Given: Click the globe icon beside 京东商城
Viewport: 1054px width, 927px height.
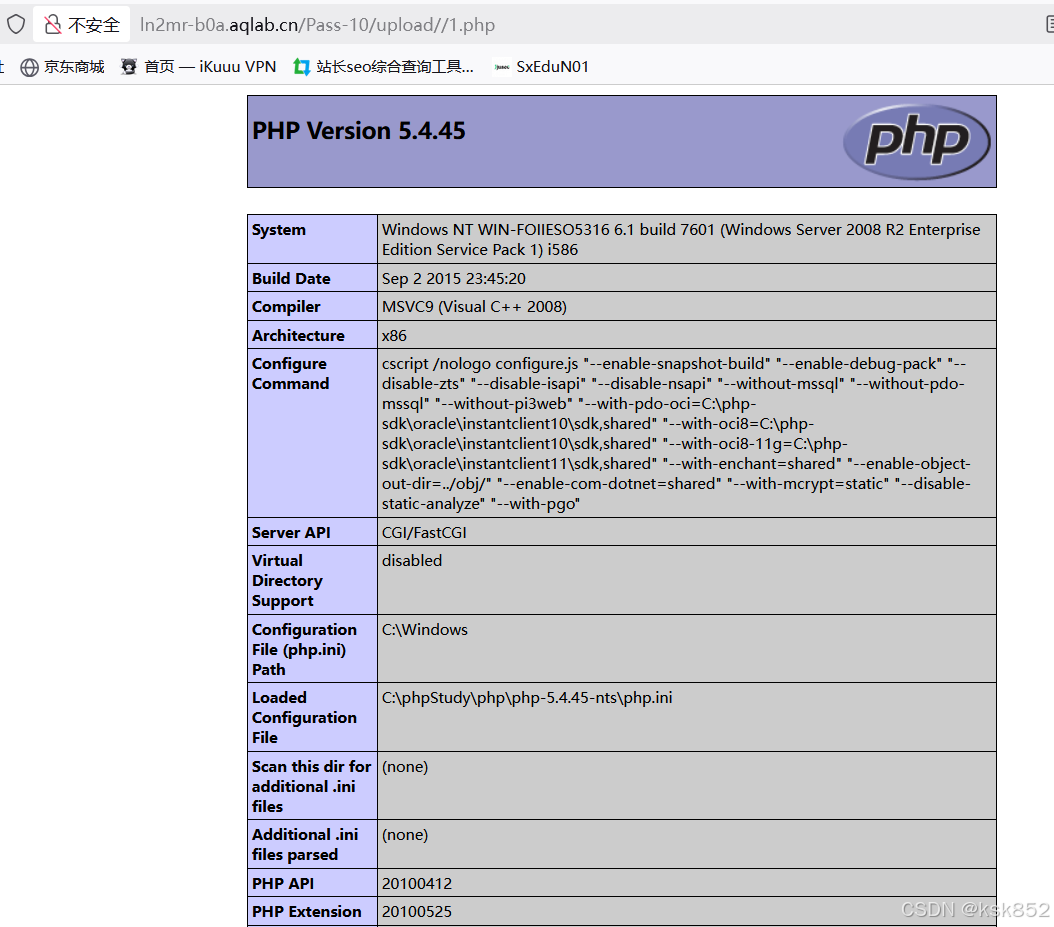Looking at the screenshot, I should (x=29, y=67).
